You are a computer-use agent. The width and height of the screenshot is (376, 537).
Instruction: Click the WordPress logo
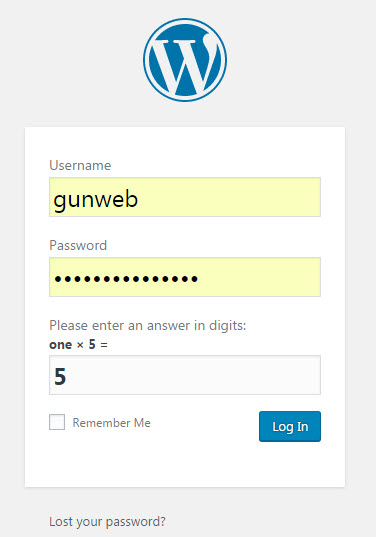[x=185, y=60]
